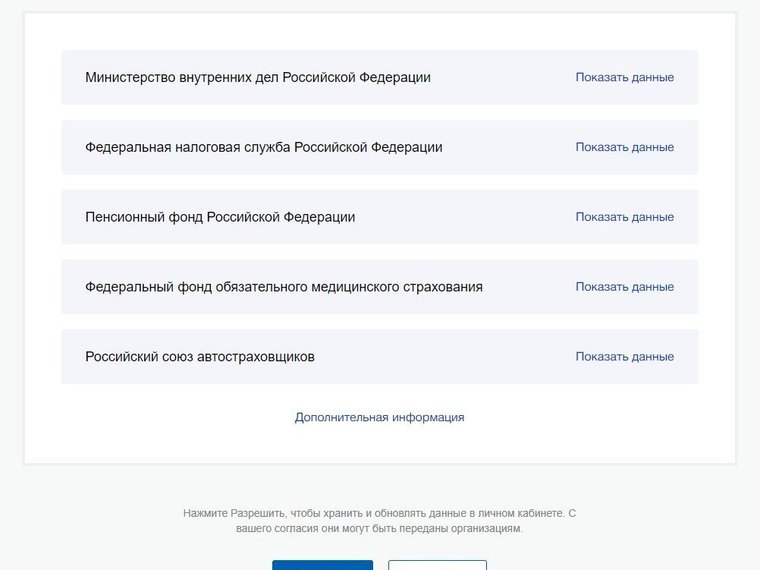Select the Федеральный фонд обязательного медицинского страхования text

(284, 287)
